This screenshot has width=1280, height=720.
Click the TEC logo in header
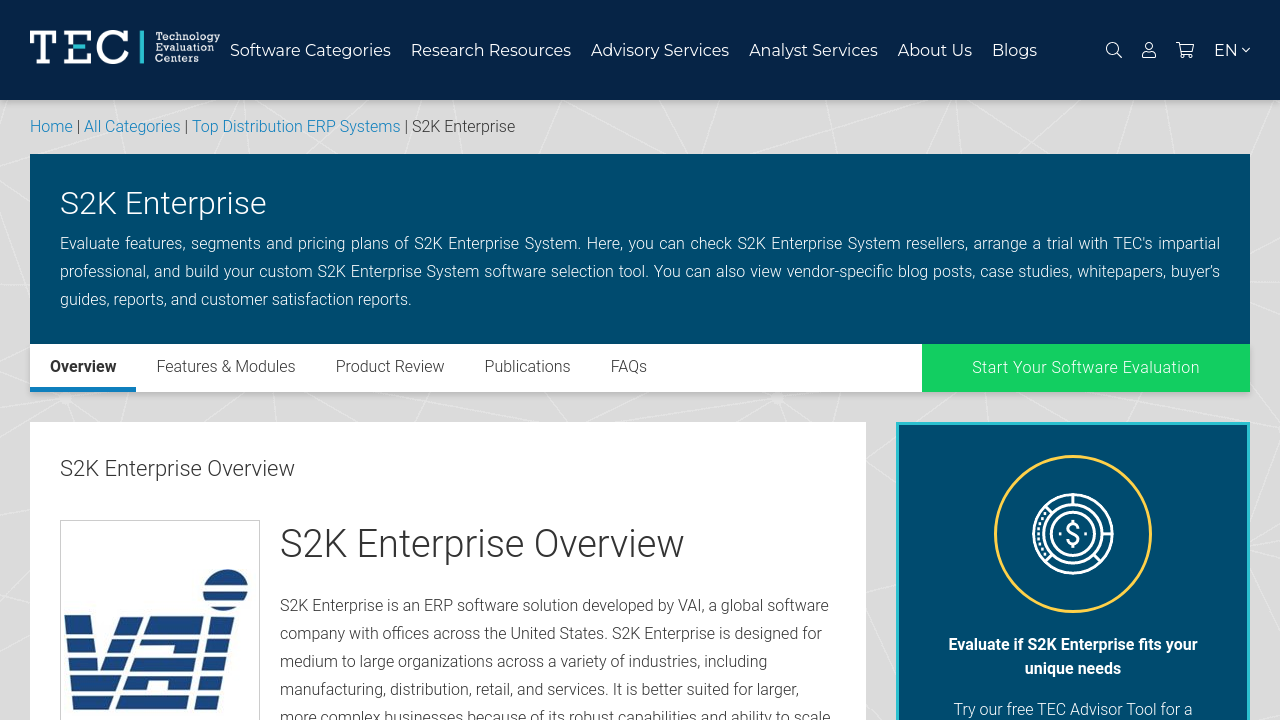coord(124,47)
